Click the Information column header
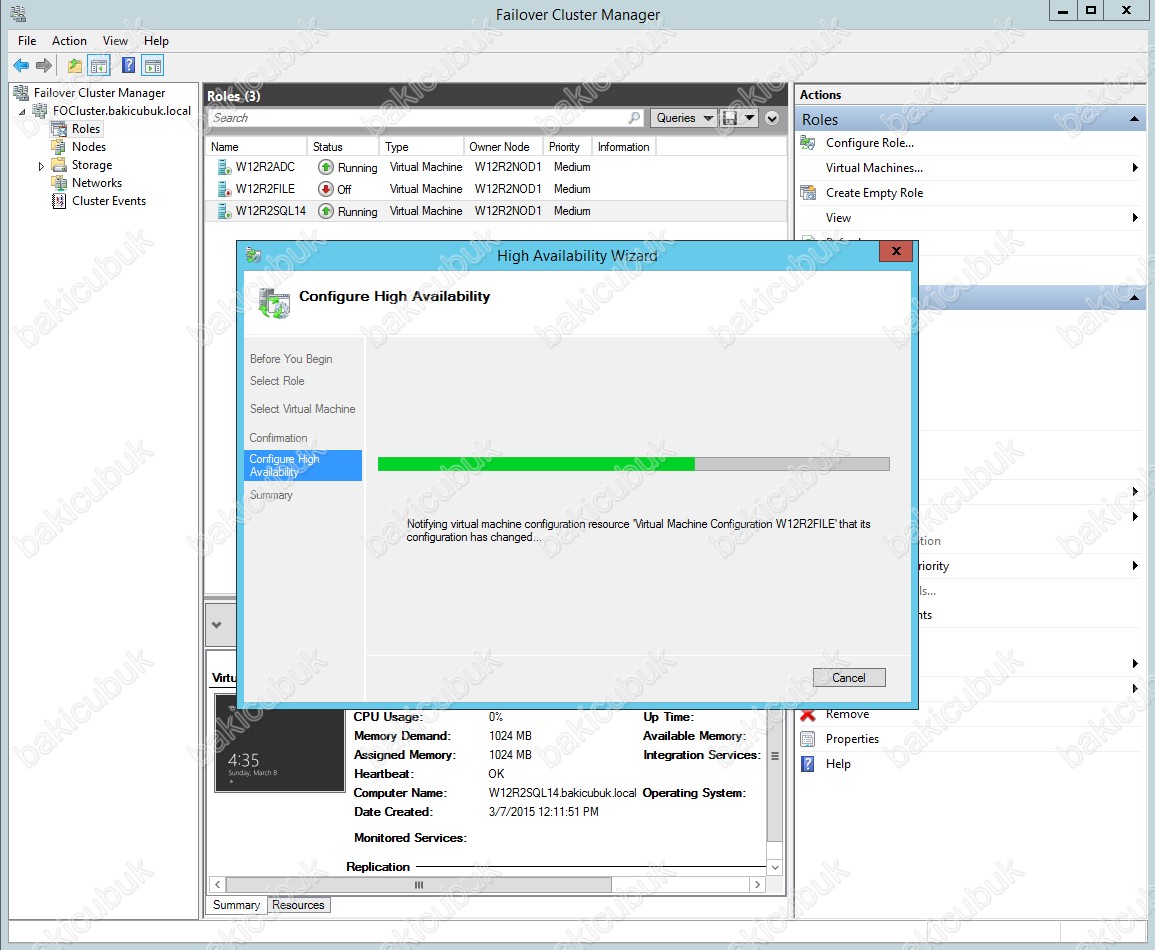1155x950 pixels. [x=624, y=147]
